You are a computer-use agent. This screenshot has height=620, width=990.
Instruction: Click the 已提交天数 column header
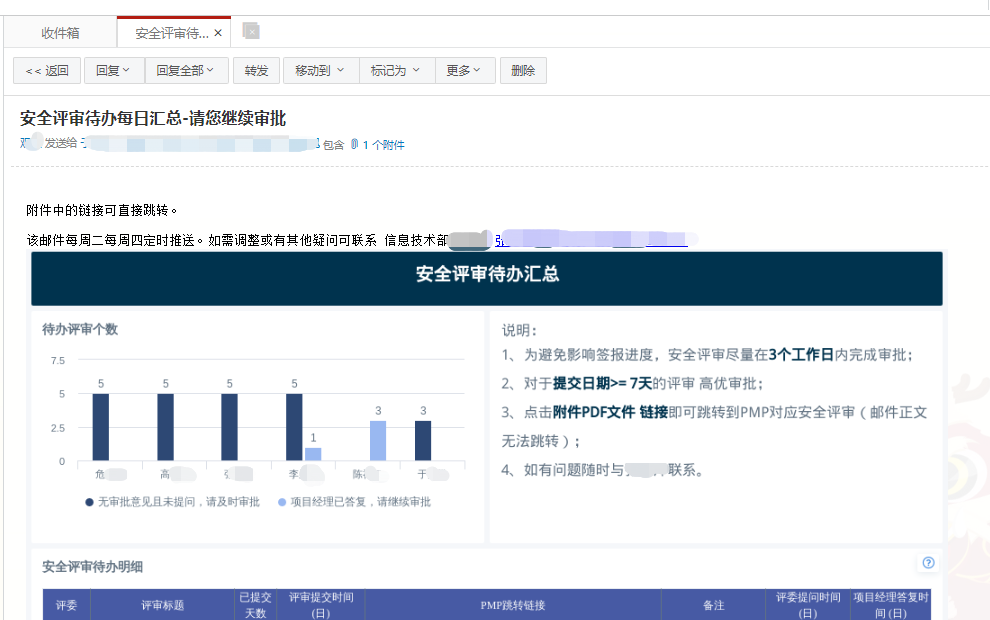pos(255,605)
